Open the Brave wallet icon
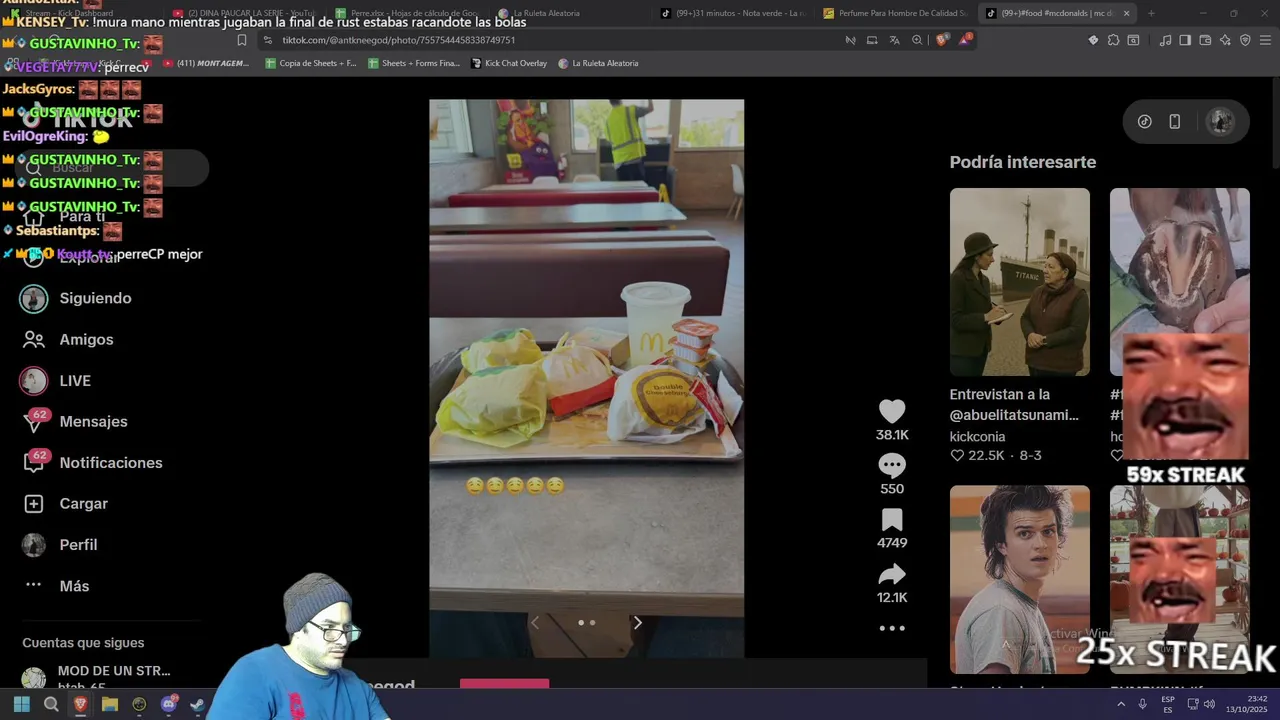The image size is (1280, 720). (1205, 40)
